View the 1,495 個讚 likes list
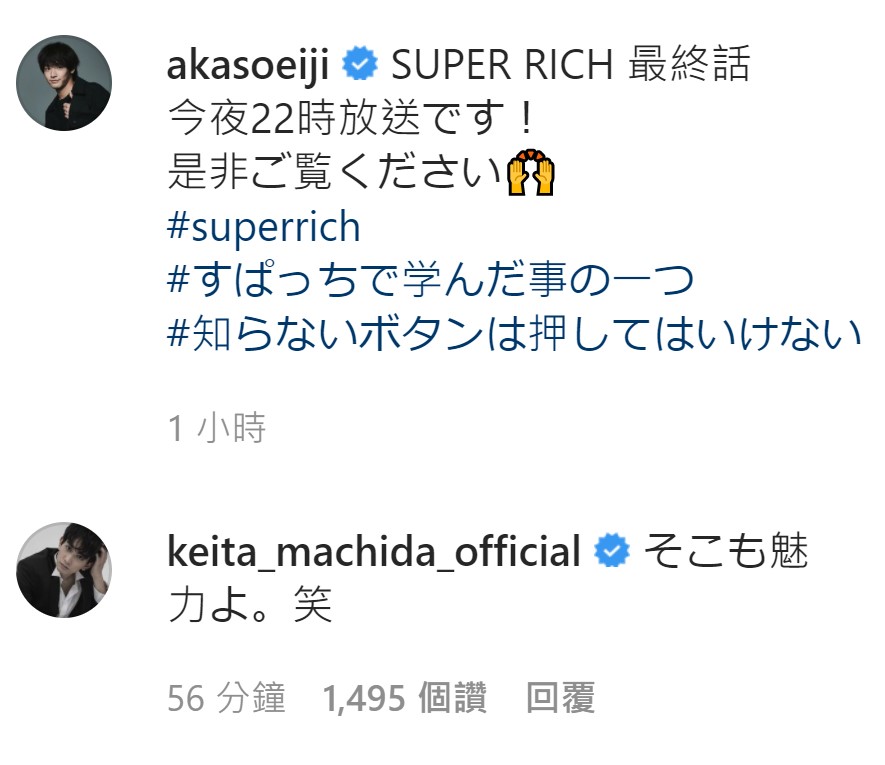This screenshot has width=885, height=765. click(x=404, y=698)
